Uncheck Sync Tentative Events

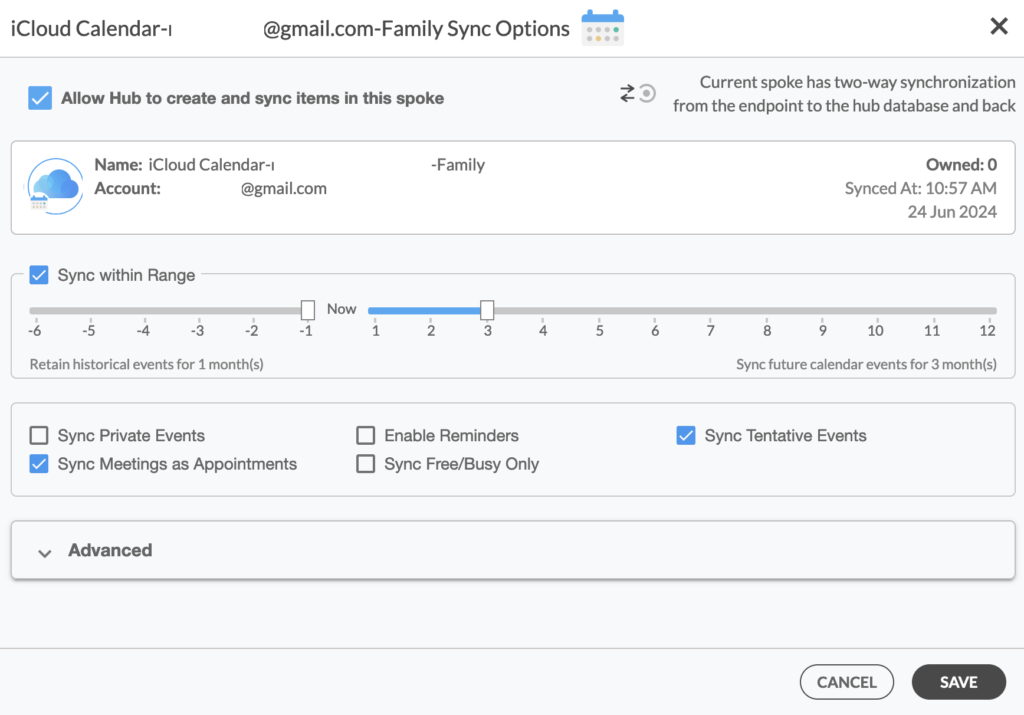click(x=686, y=435)
